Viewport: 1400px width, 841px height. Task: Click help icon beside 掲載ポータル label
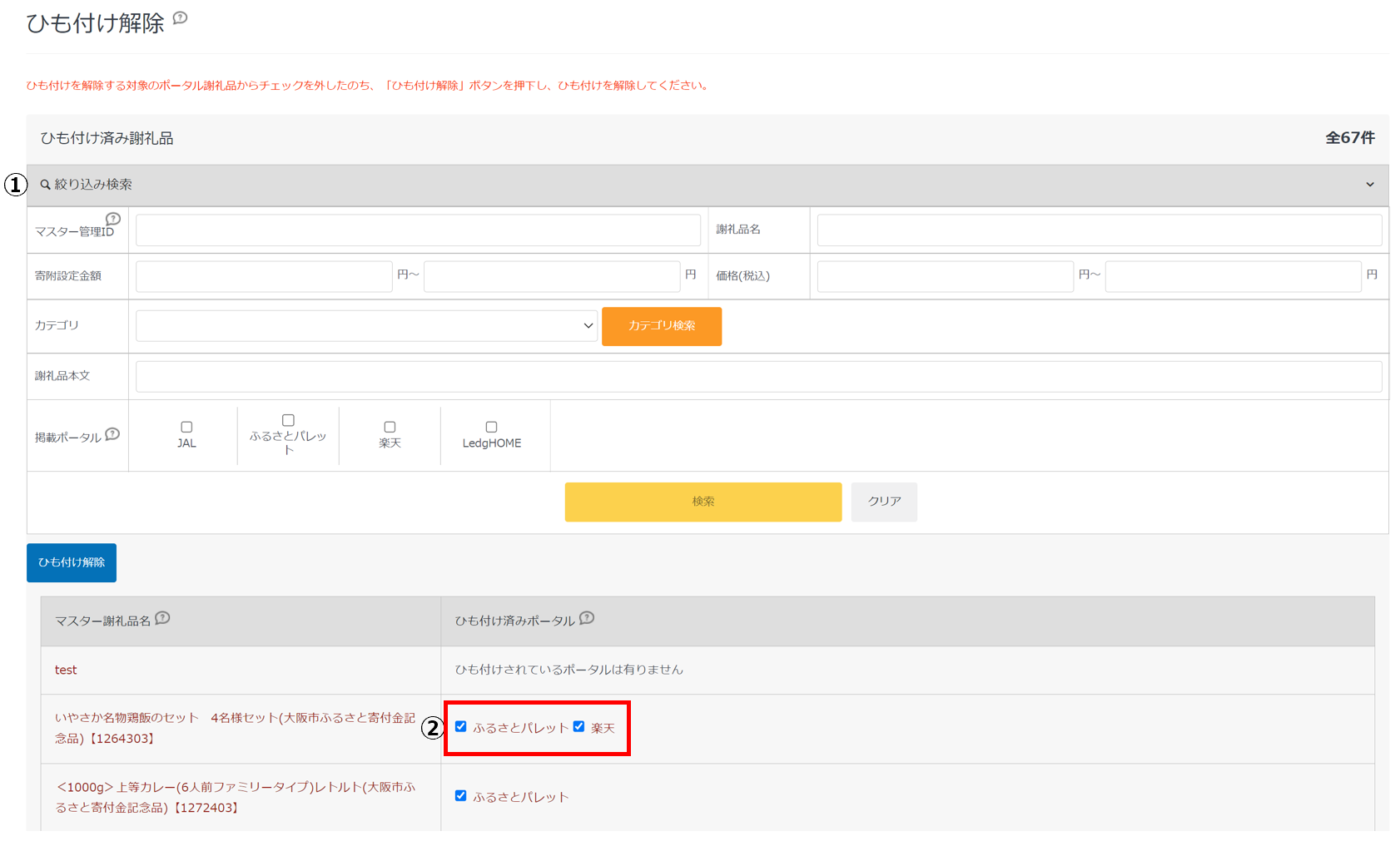click(112, 434)
